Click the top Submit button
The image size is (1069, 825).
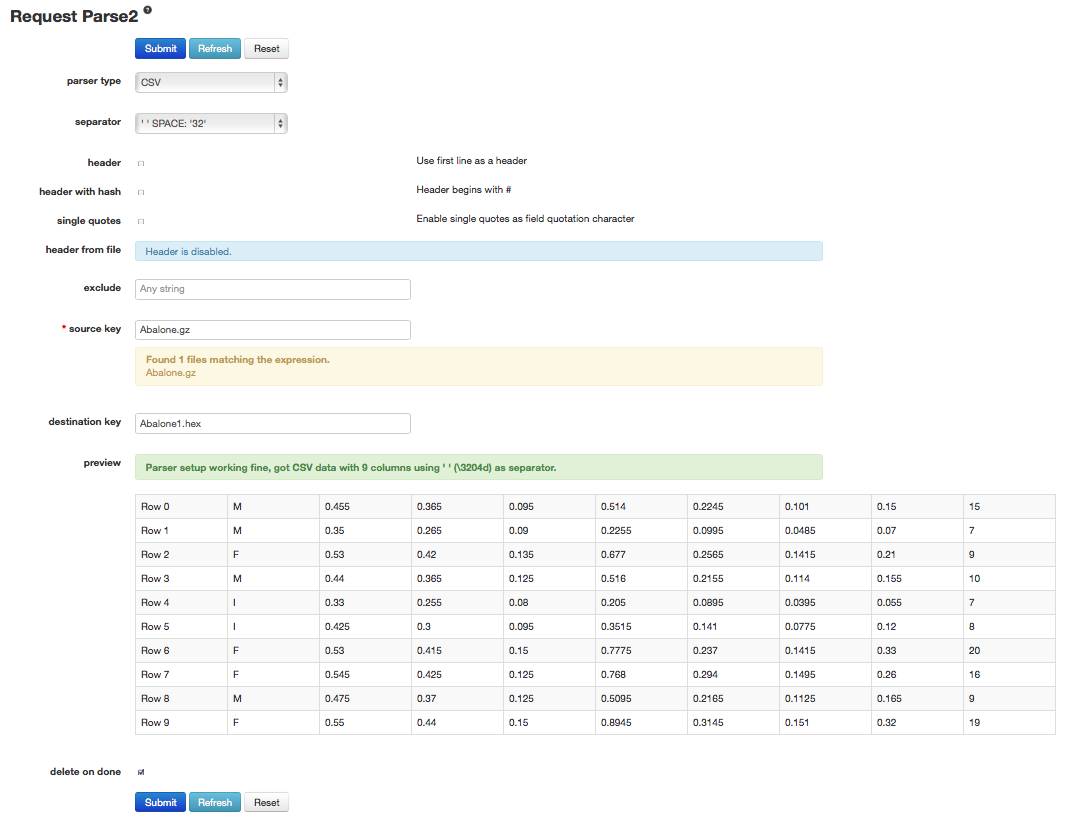pos(160,48)
